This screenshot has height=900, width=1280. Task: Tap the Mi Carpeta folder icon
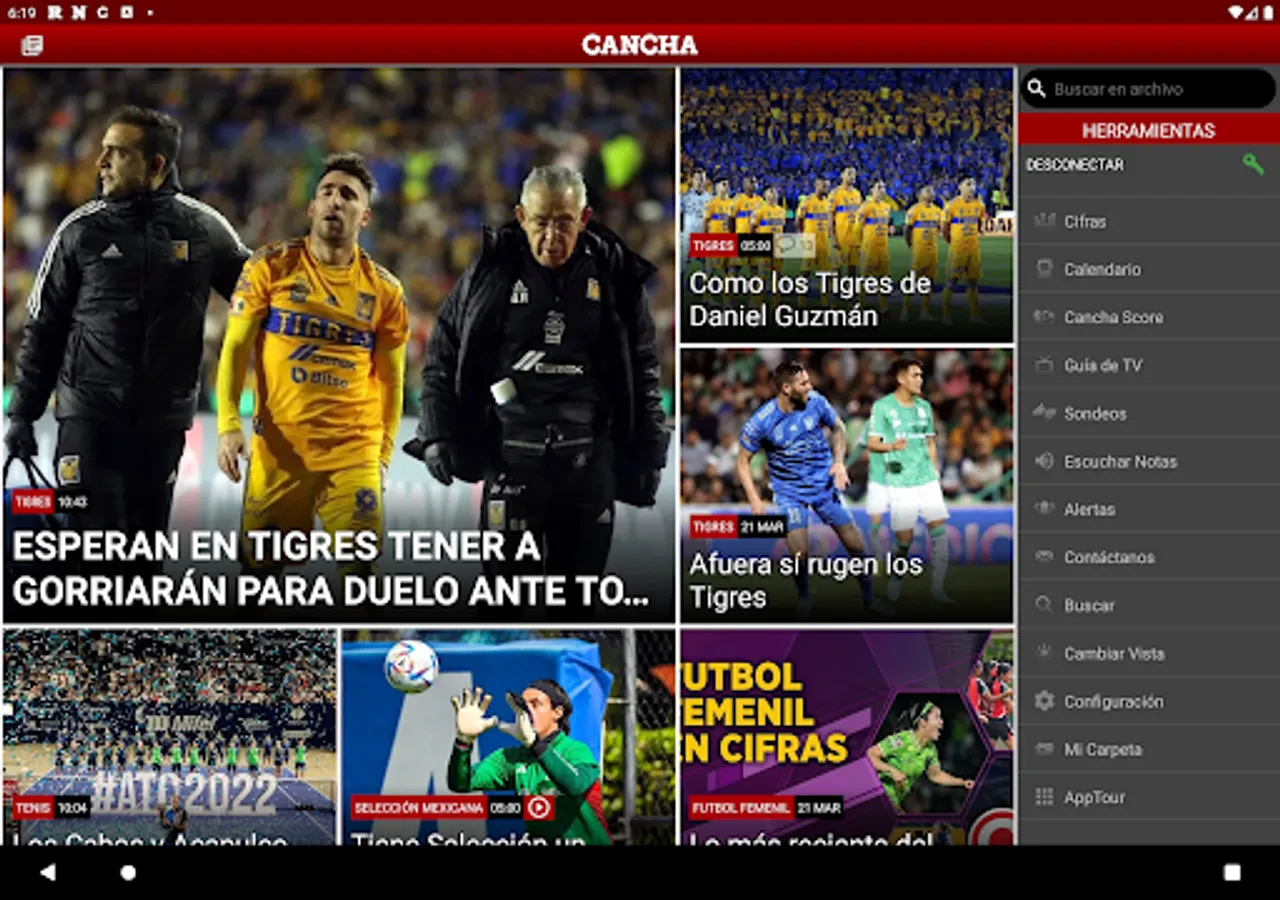(1044, 748)
